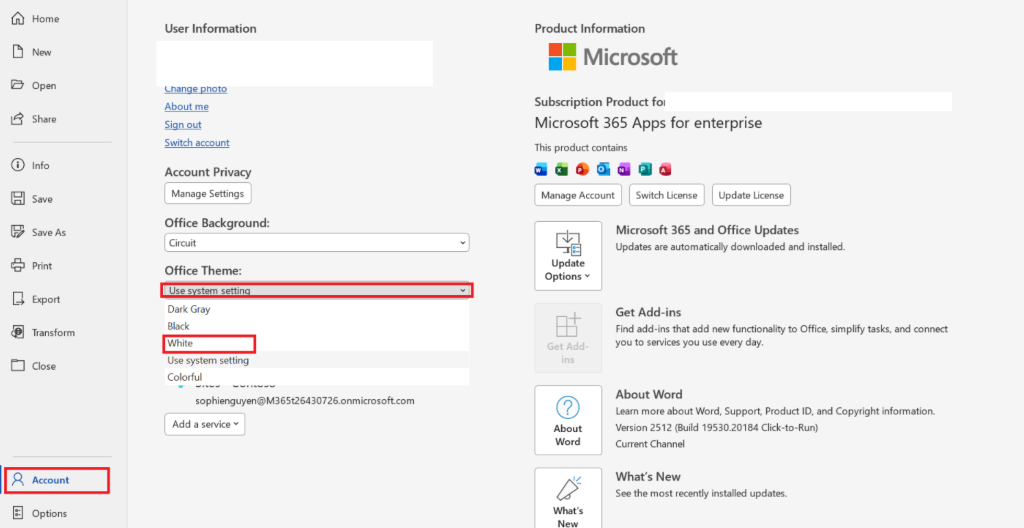
Task: Open the About me link
Action: coord(187,107)
